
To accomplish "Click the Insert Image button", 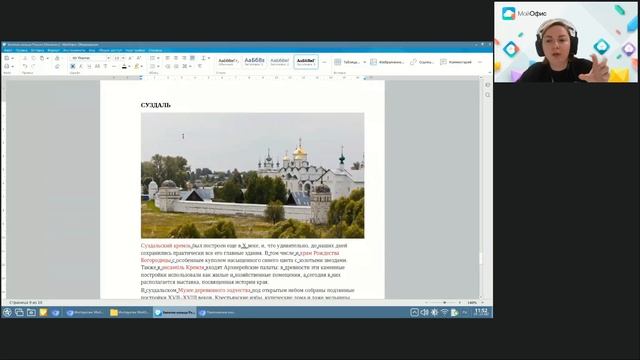I will [387, 62].
